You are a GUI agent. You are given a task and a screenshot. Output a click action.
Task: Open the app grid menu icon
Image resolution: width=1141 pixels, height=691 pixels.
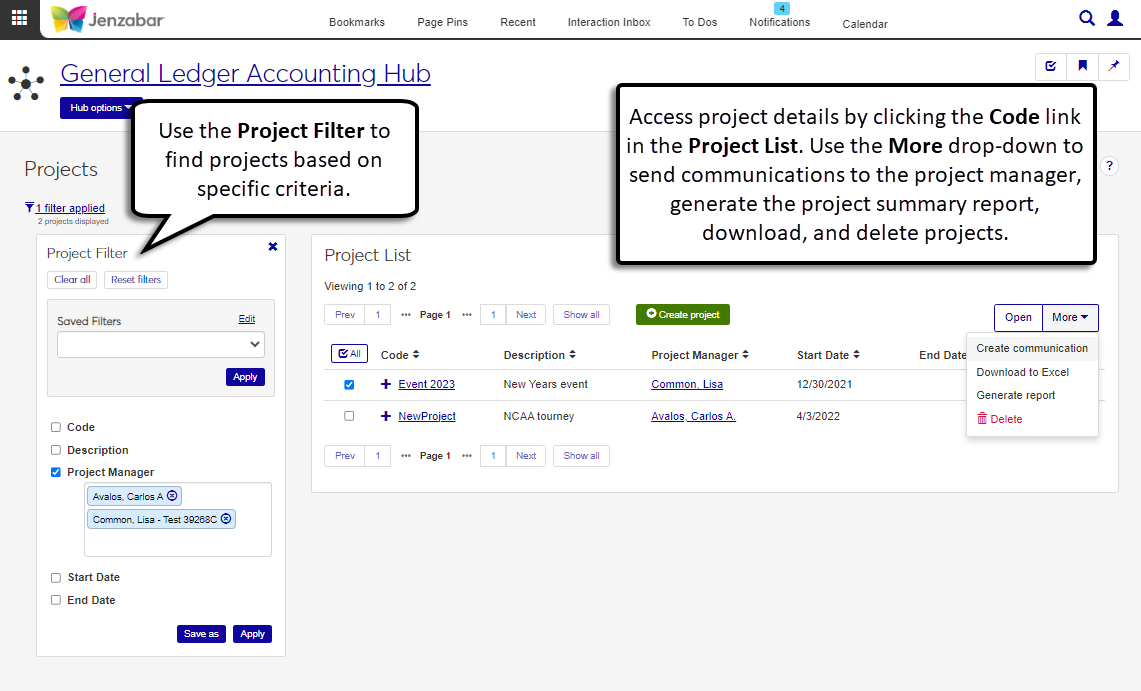point(20,18)
